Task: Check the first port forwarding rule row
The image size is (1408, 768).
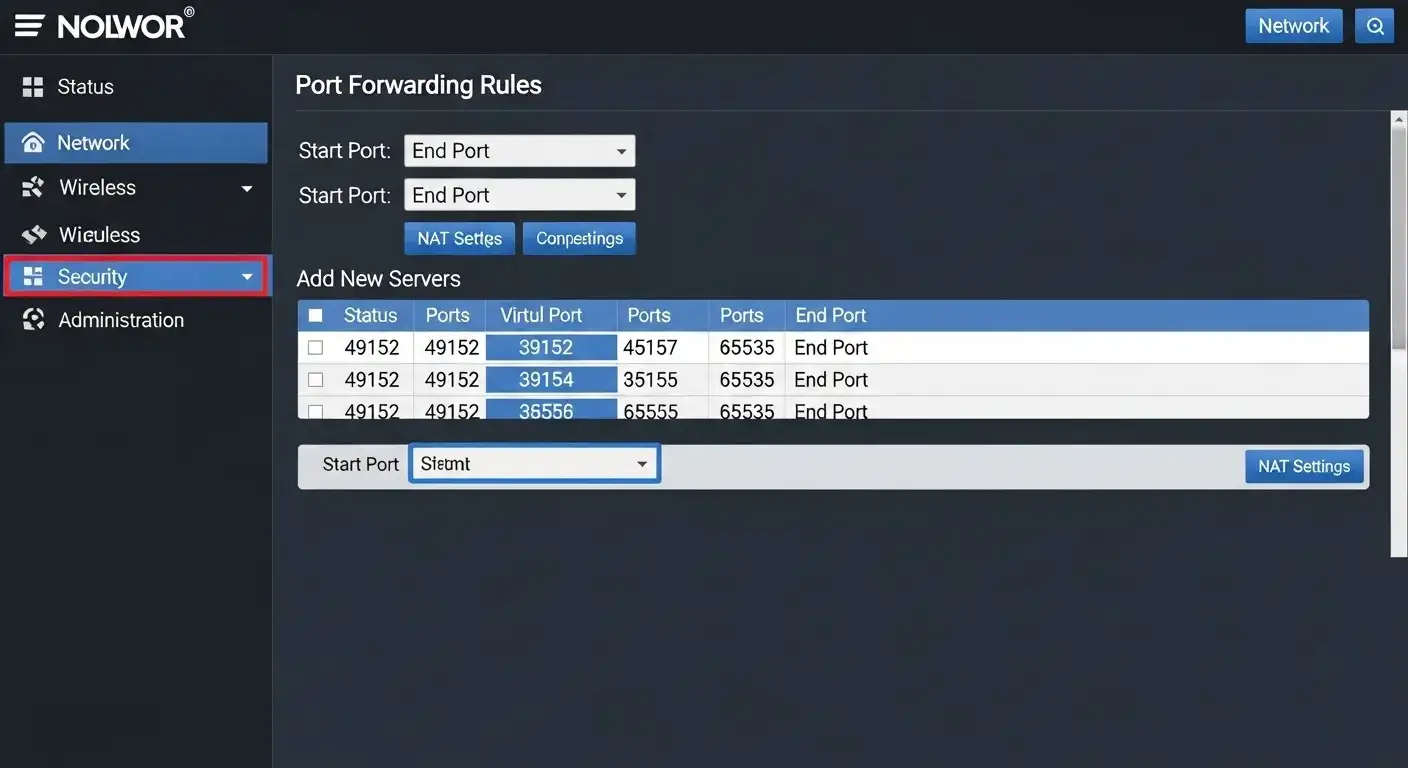Action: (315, 347)
